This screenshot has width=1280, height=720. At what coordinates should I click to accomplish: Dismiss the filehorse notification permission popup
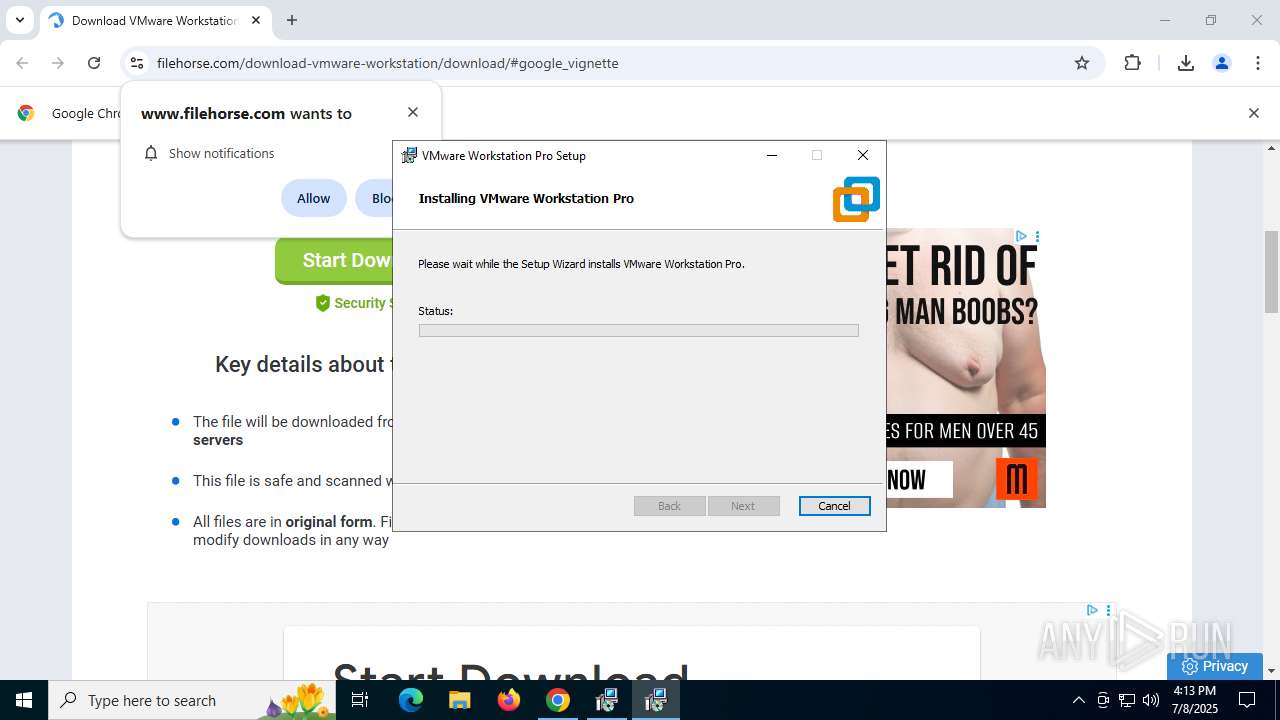(413, 112)
